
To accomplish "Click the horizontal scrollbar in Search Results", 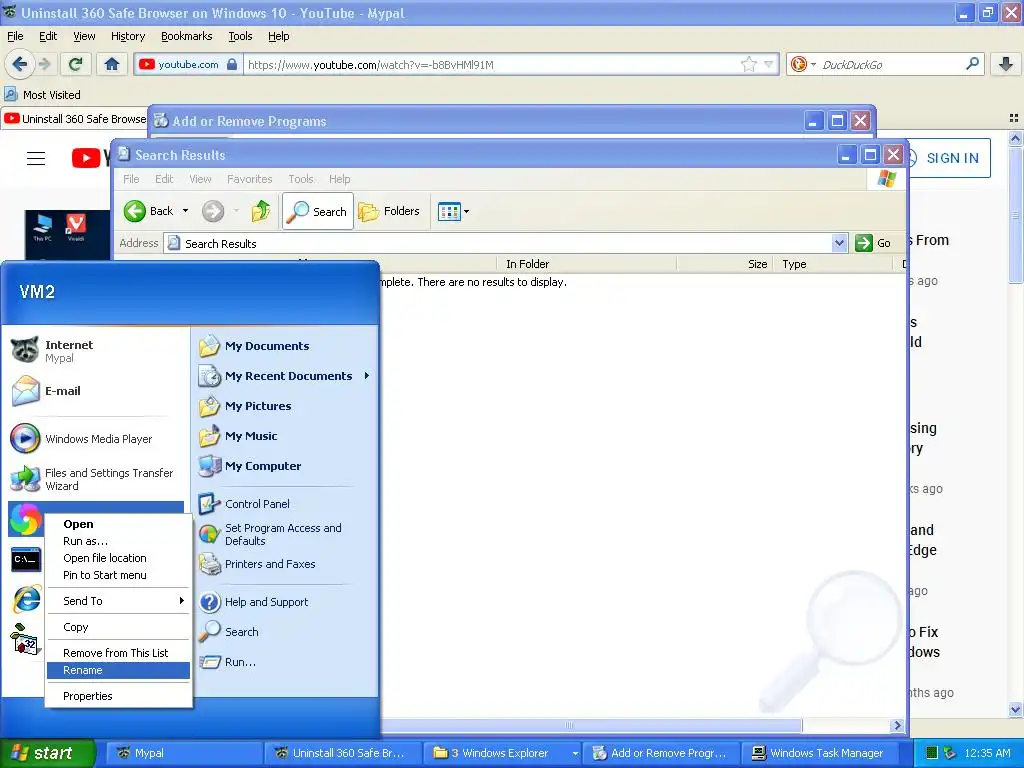I will pyautogui.click(x=591, y=726).
